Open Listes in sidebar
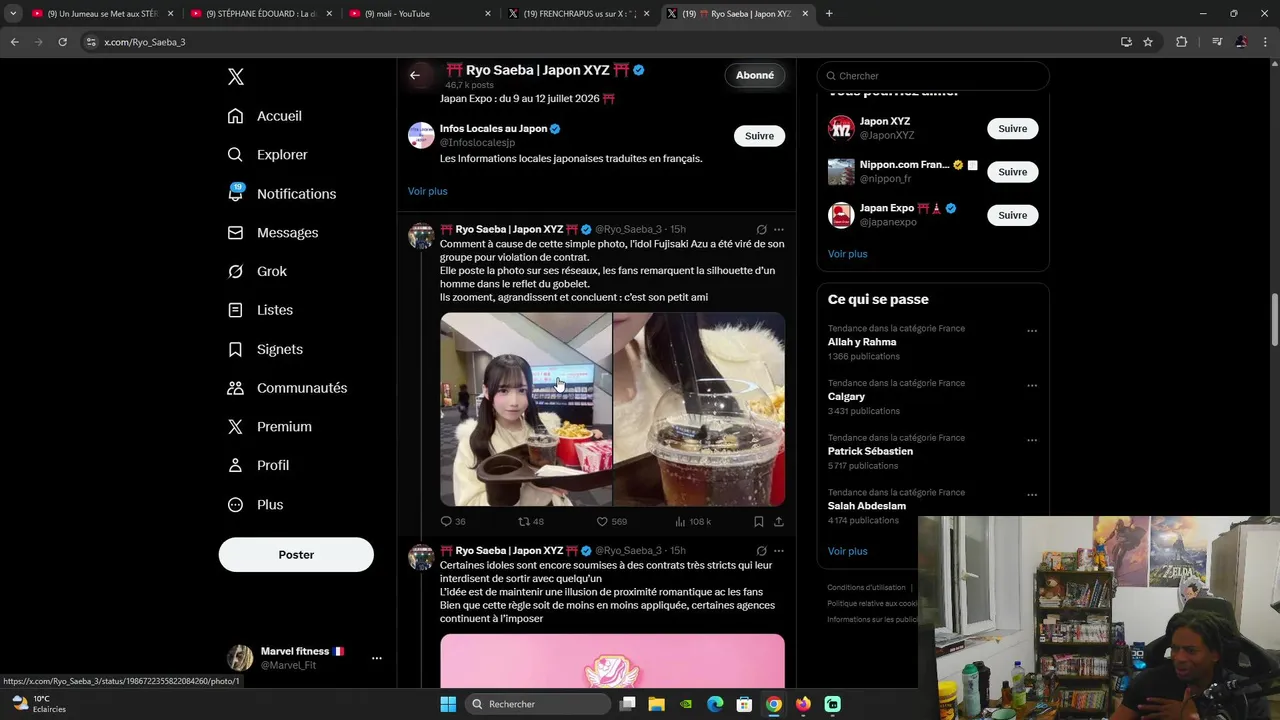The height and width of the screenshot is (720, 1280). tap(260, 310)
